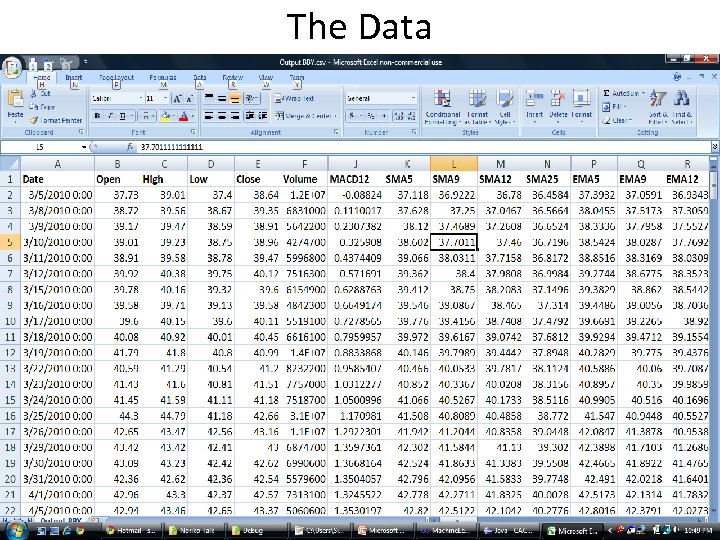Open the General number format dropdown
Screen dimensions: 720x540
(x=413, y=98)
